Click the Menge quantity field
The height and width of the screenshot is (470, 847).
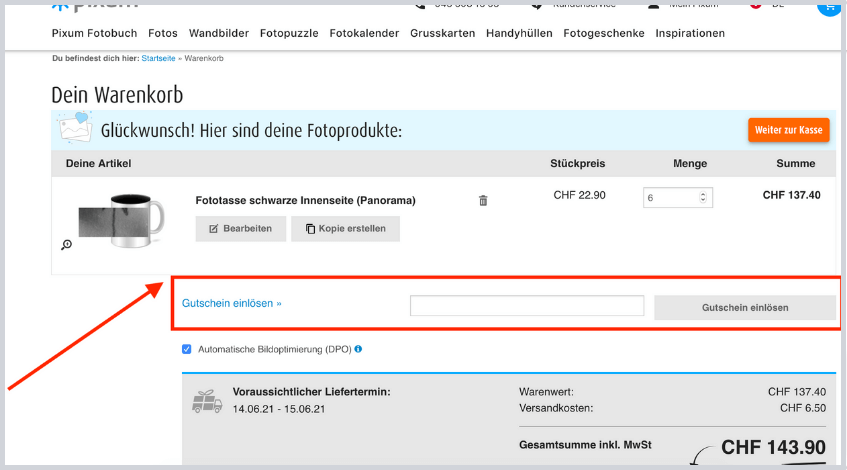(677, 198)
